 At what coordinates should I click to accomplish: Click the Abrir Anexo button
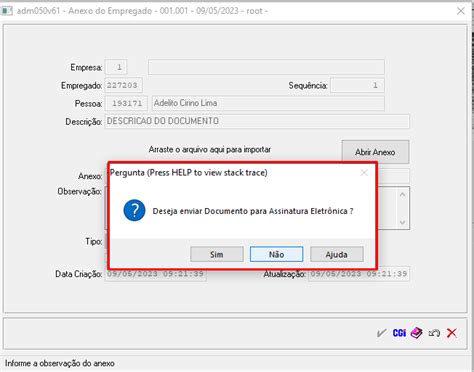coord(375,152)
